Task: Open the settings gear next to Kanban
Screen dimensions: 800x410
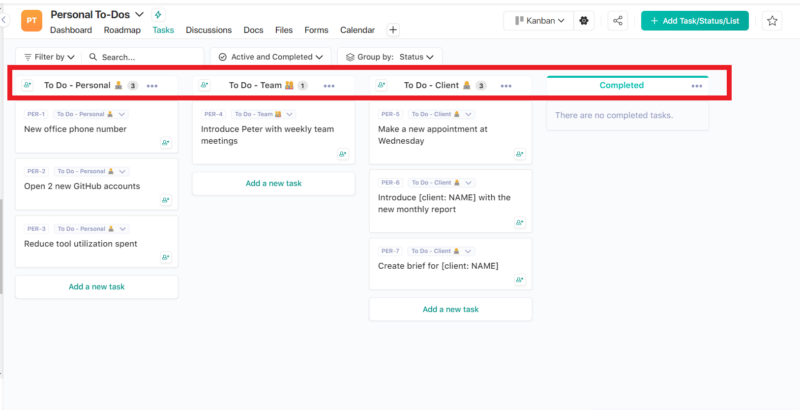Action: 584,21
